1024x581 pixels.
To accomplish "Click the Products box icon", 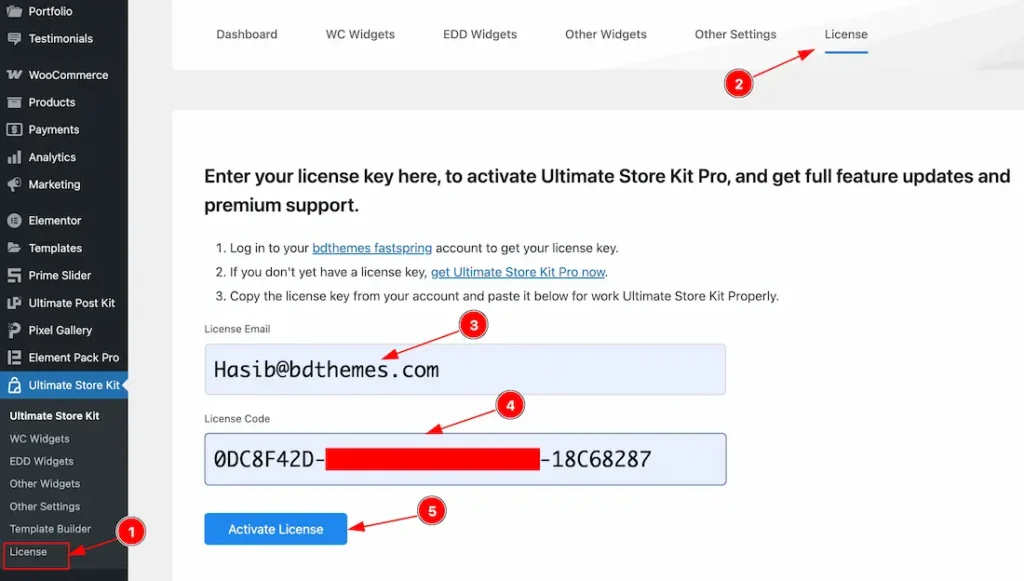I will pos(14,102).
